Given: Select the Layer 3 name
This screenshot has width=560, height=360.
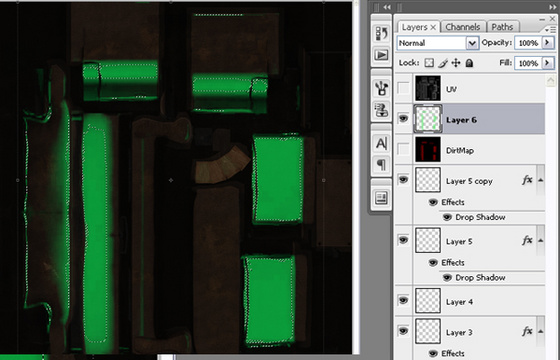Looking at the screenshot, I should [459, 332].
